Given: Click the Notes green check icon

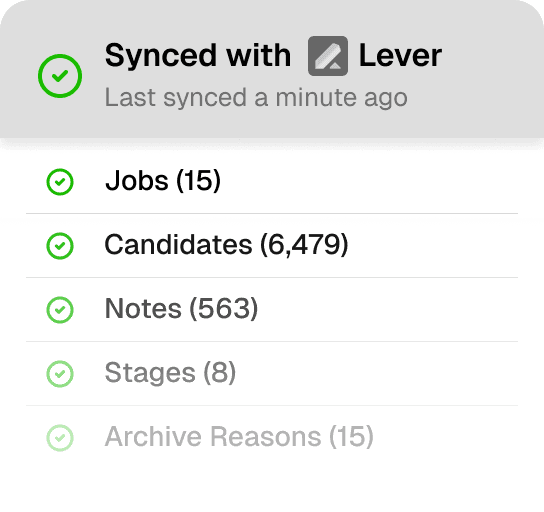Looking at the screenshot, I should [x=60, y=310].
